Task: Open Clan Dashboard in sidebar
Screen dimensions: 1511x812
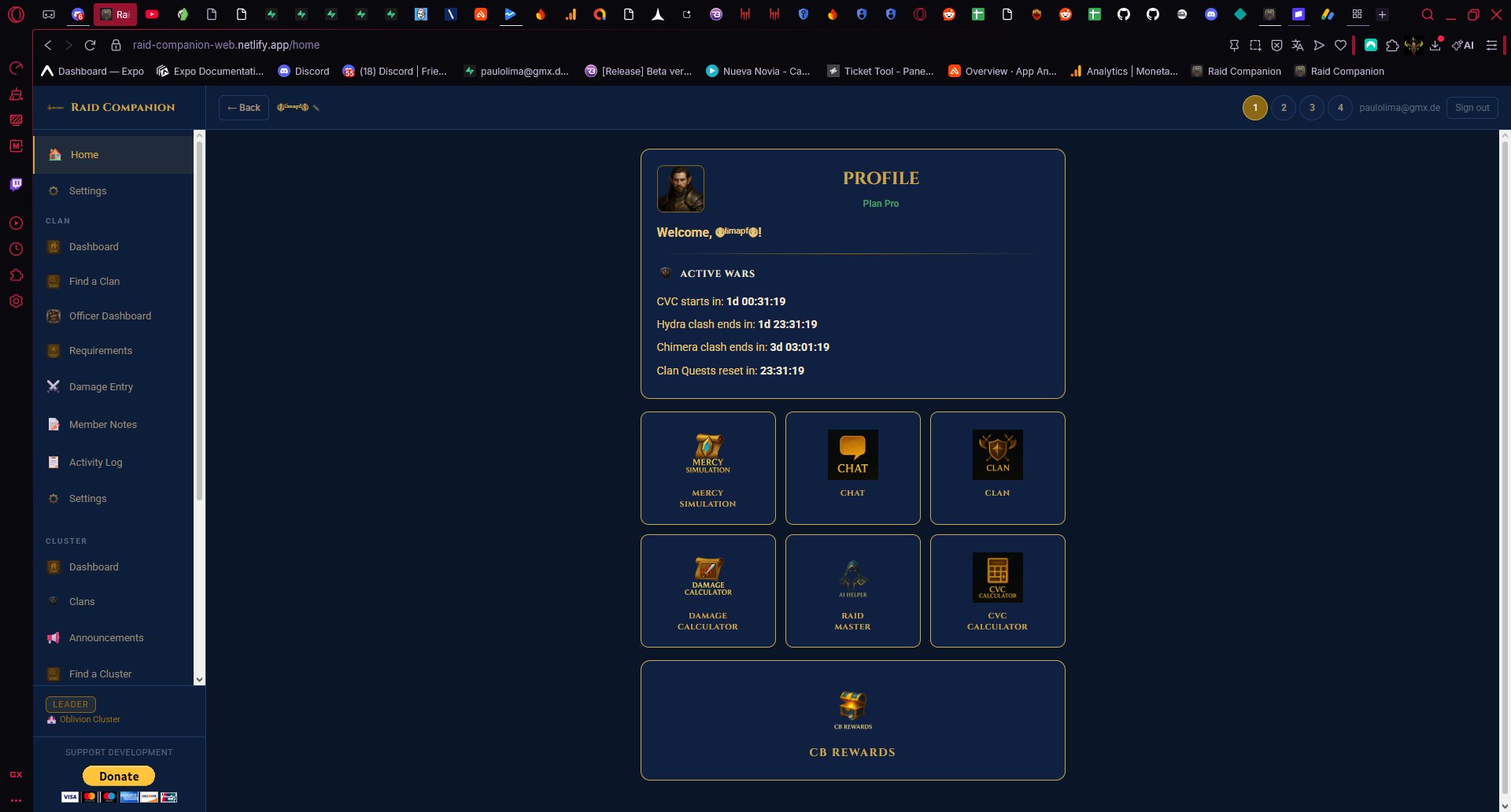Action: pyautogui.click(x=114, y=247)
